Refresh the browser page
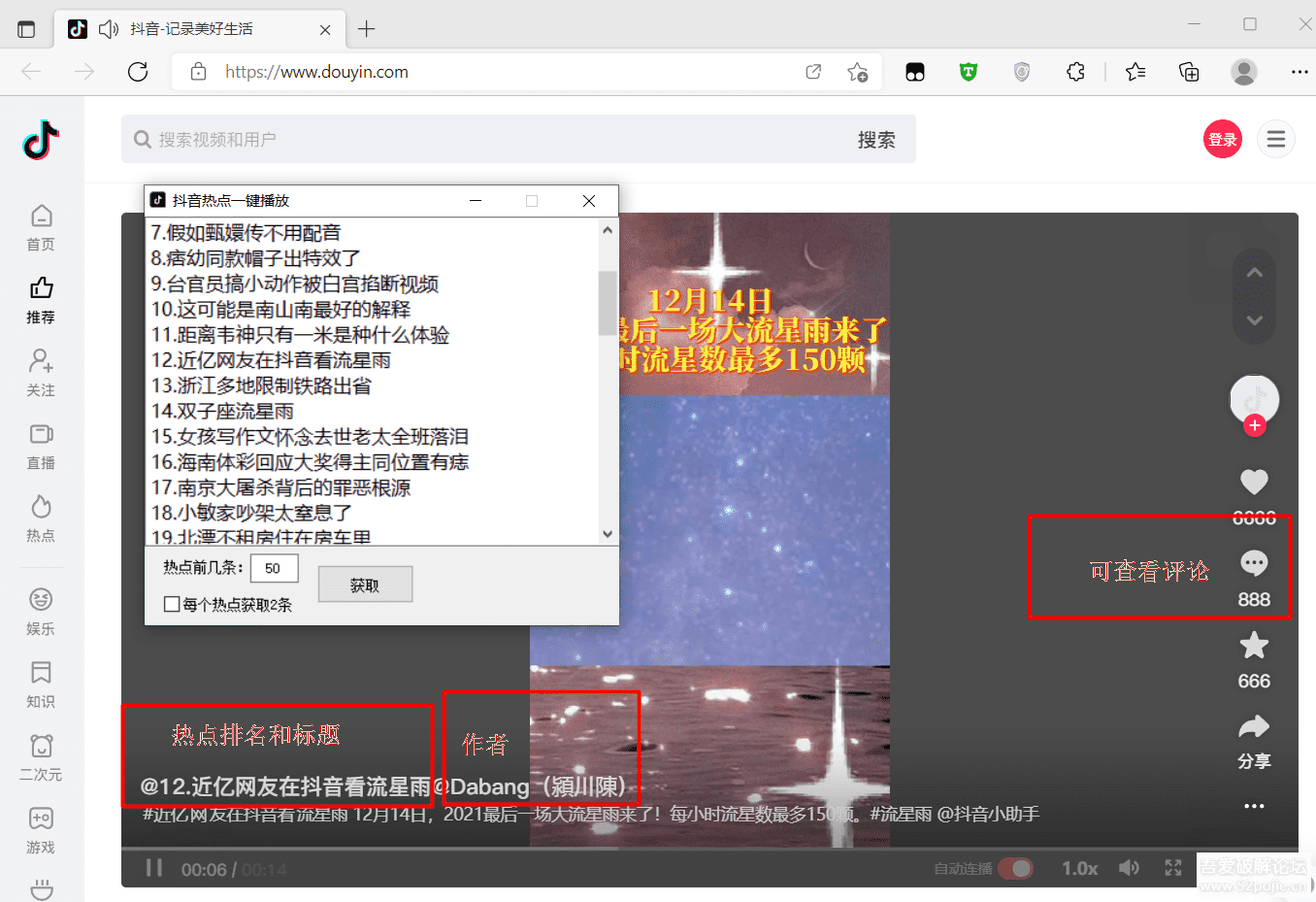1316x902 pixels. (138, 72)
